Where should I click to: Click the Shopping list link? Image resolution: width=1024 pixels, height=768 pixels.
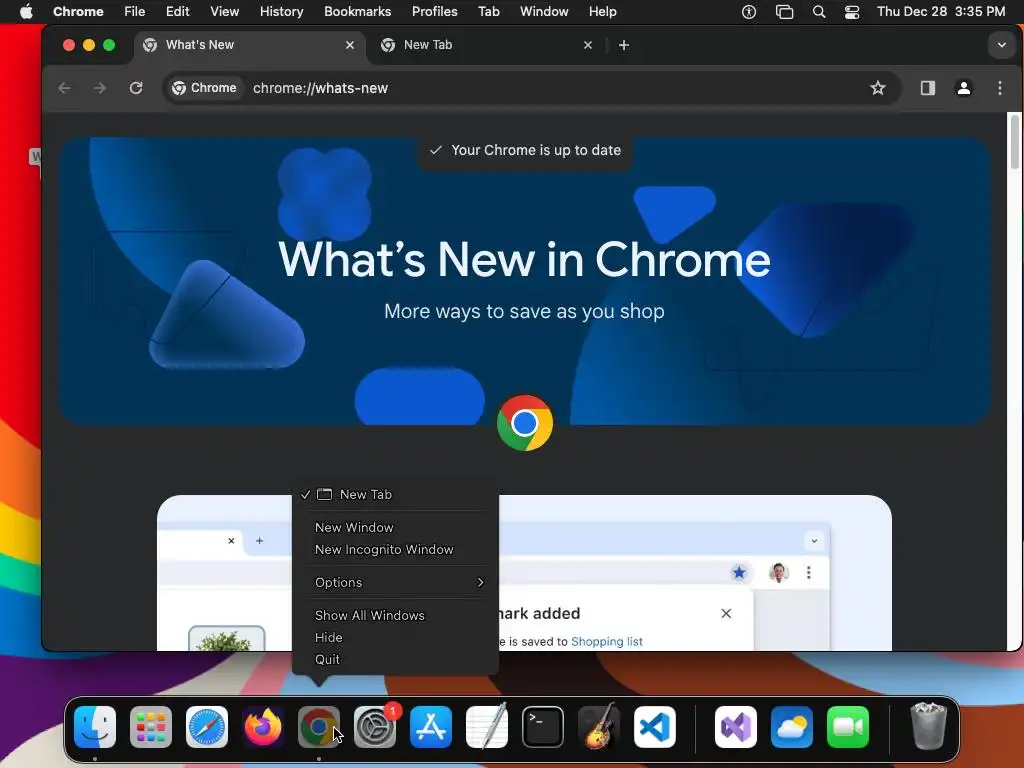[x=607, y=642]
